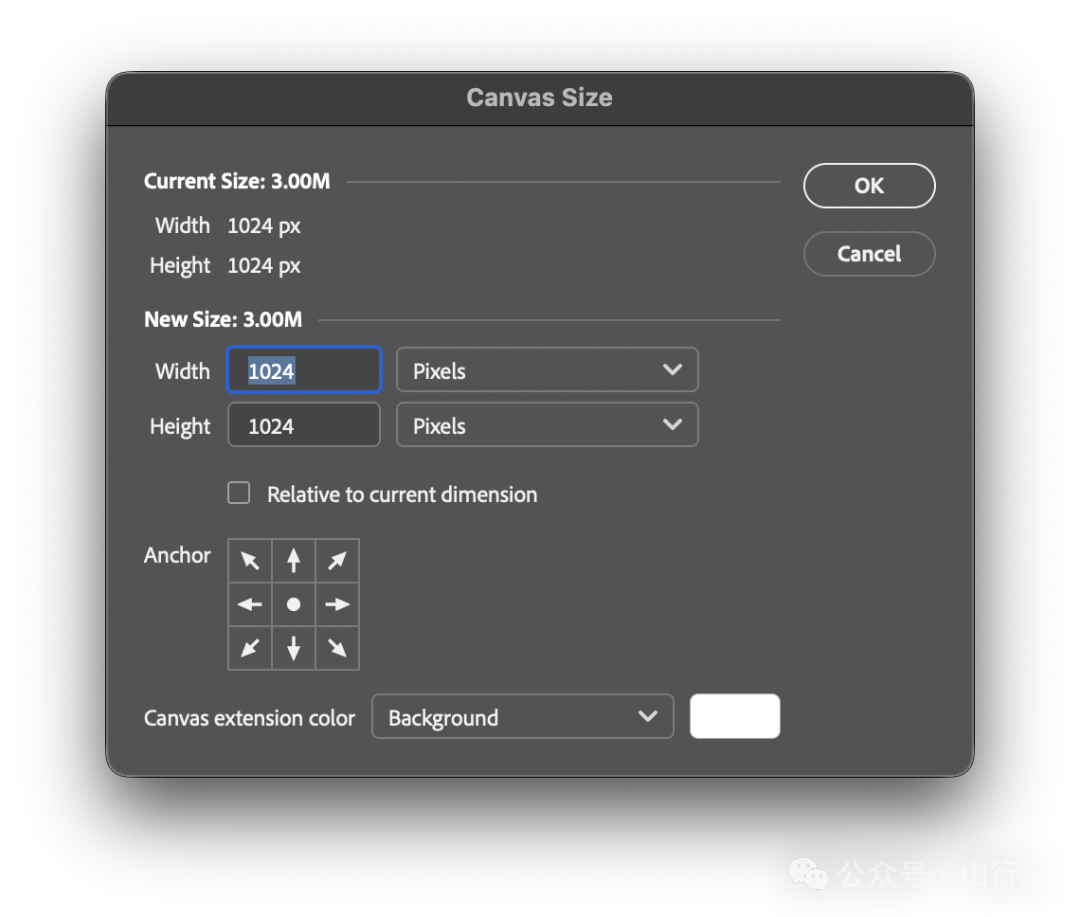Set anchor to middle-left arrow
Image resolution: width=1080 pixels, height=917 pixels.
coord(250,604)
